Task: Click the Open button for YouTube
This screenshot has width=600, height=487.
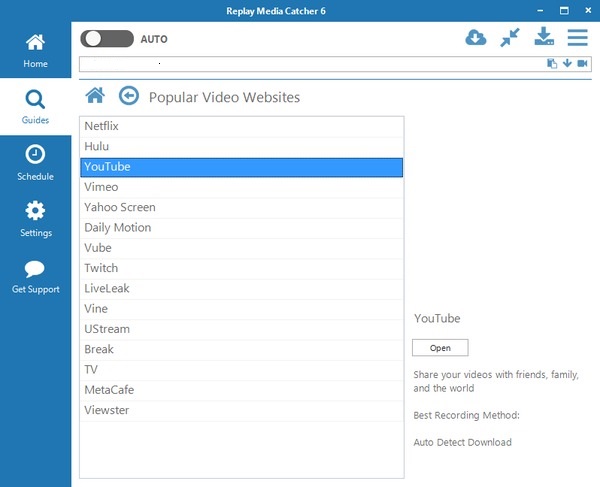Action: click(x=440, y=348)
